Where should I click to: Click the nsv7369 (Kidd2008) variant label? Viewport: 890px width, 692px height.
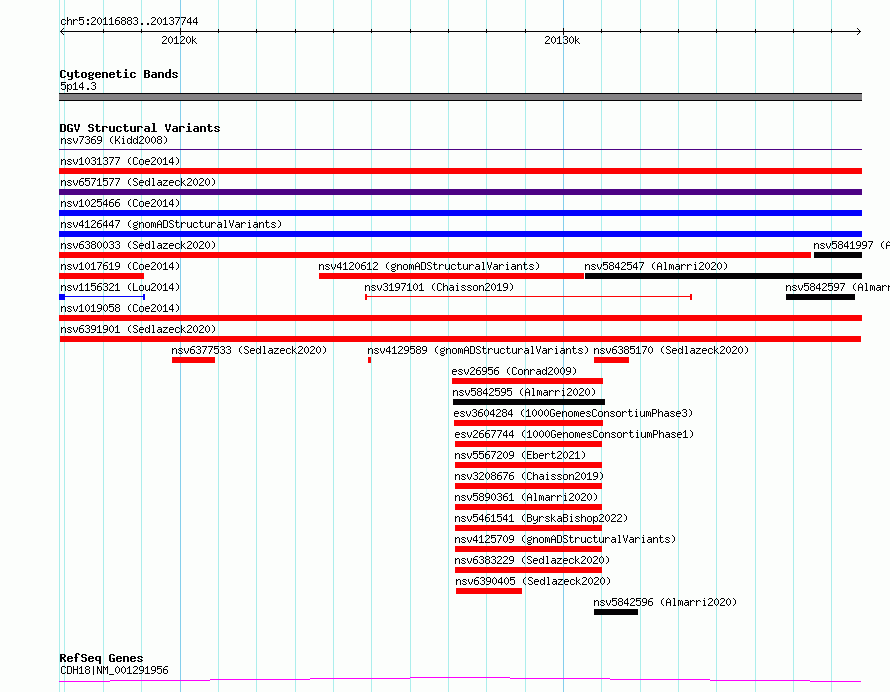point(114,140)
